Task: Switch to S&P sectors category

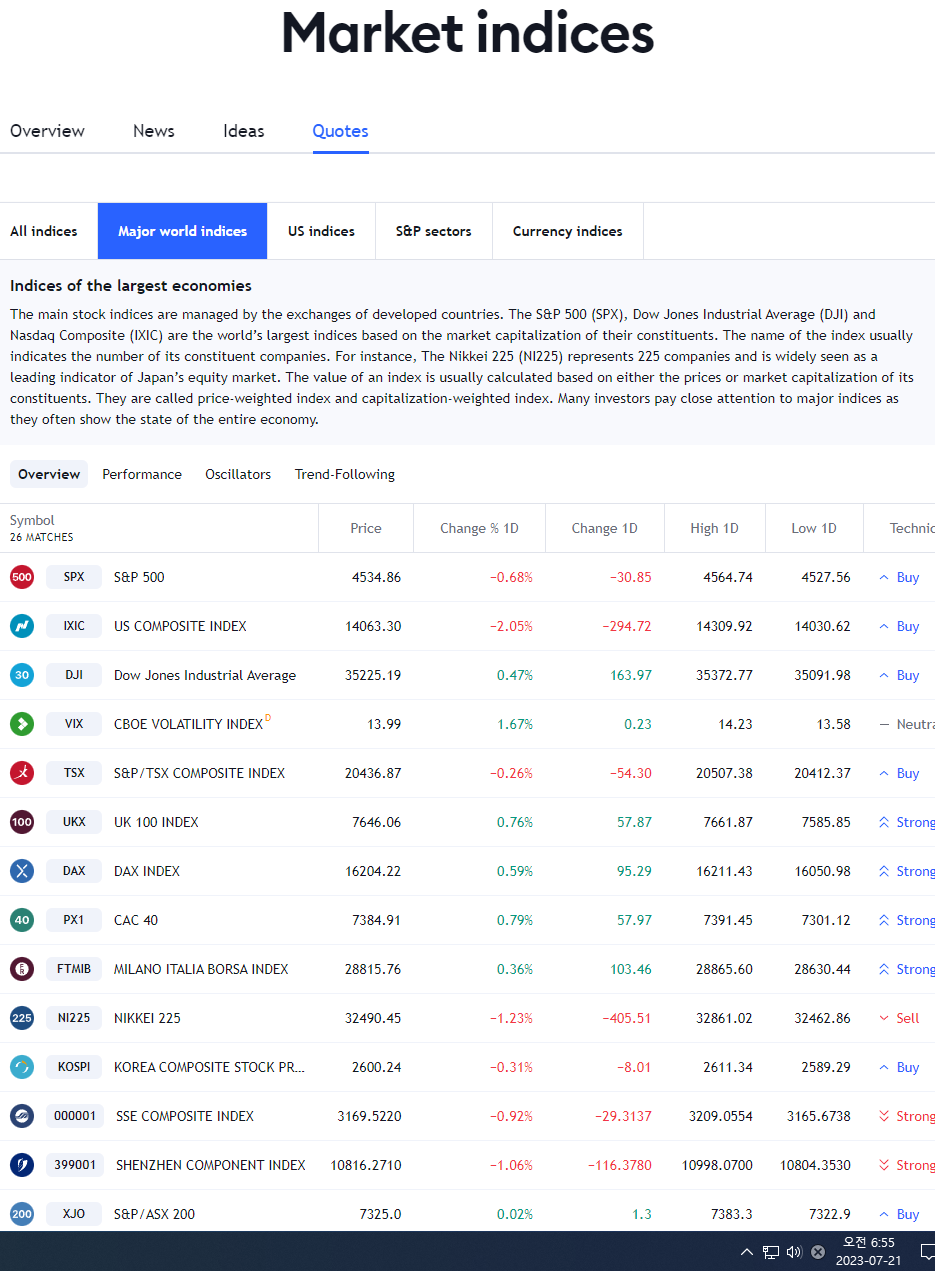Action: click(x=434, y=231)
